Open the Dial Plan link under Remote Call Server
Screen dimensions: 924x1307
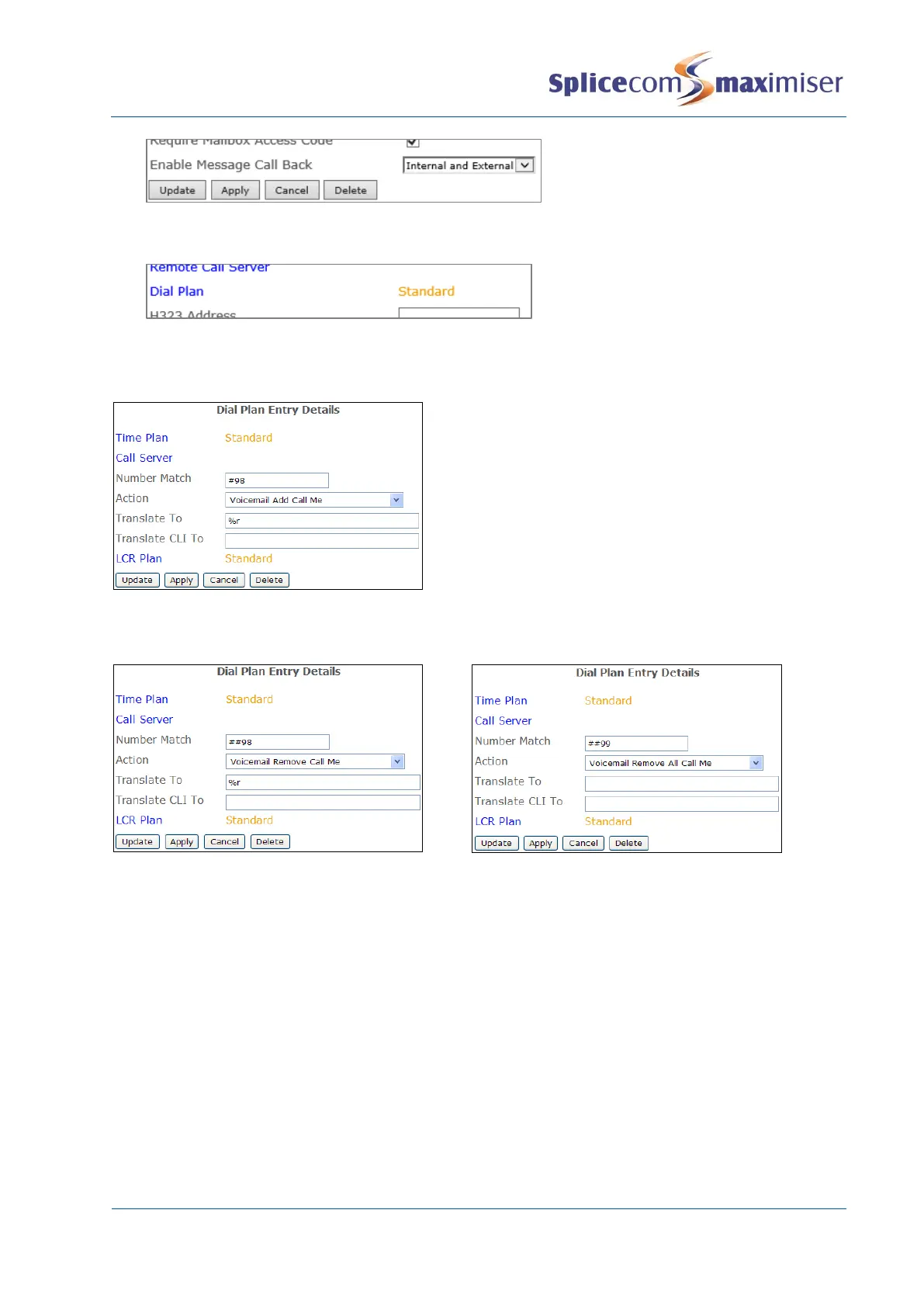[177, 291]
